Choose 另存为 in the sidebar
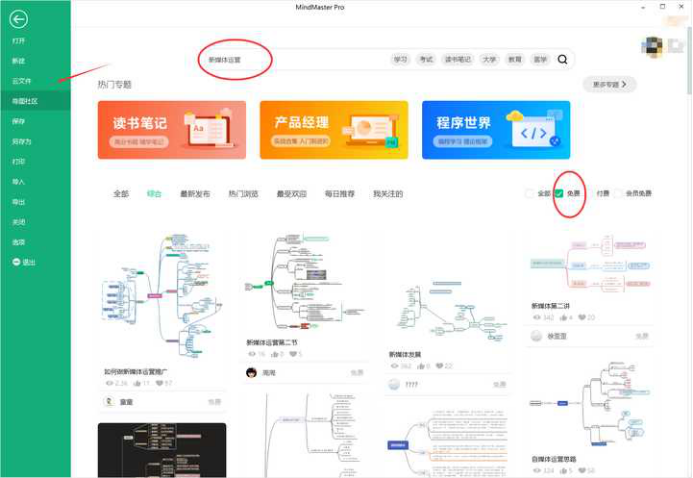Image resolution: width=693 pixels, height=478 pixels. pos(22,141)
